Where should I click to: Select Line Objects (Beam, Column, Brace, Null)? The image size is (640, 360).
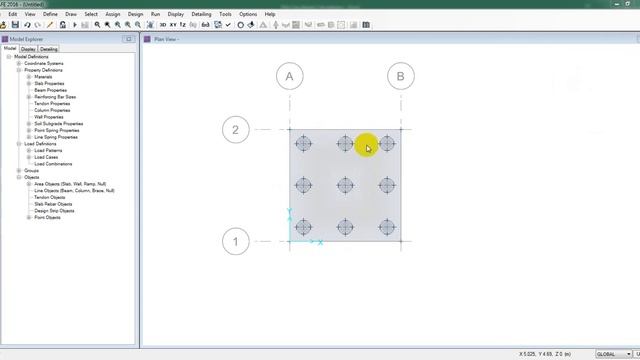click(74, 191)
